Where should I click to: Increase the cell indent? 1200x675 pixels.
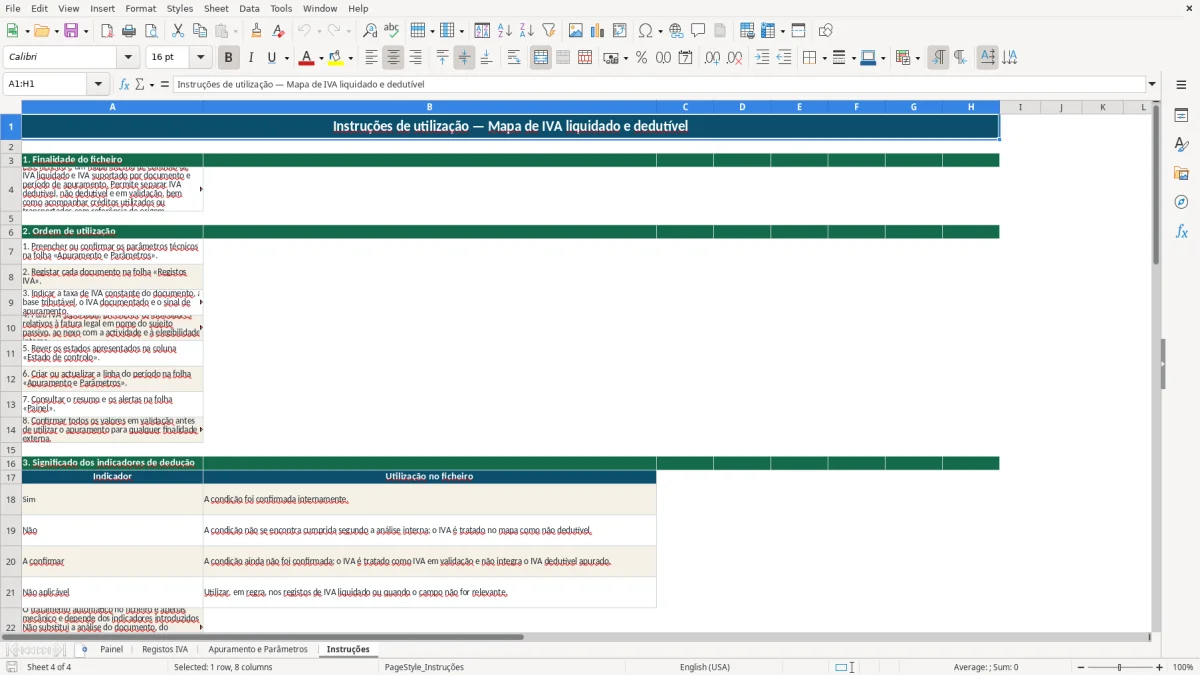coord(762,58)
